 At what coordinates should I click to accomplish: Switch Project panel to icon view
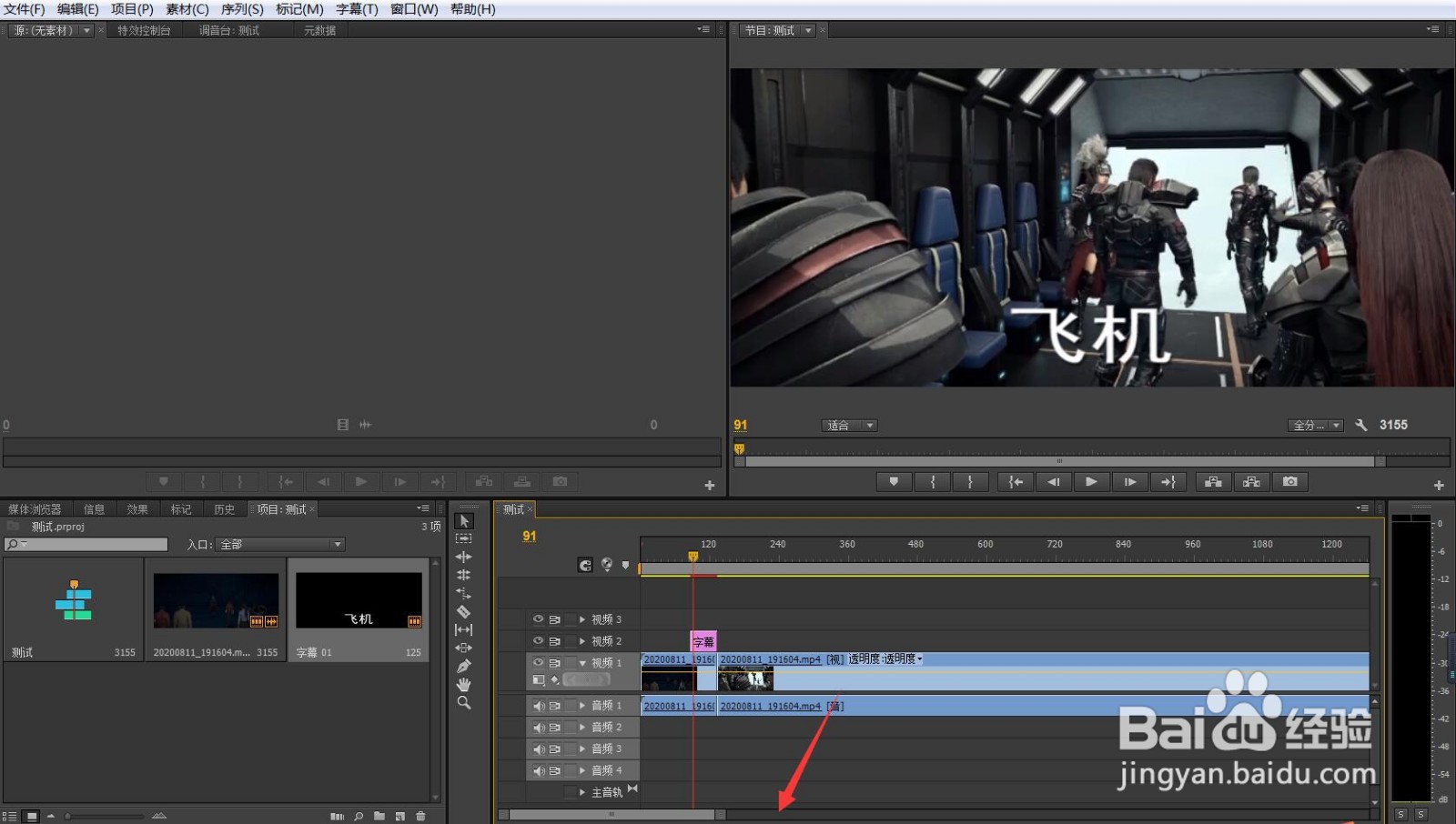coord(31,816)
